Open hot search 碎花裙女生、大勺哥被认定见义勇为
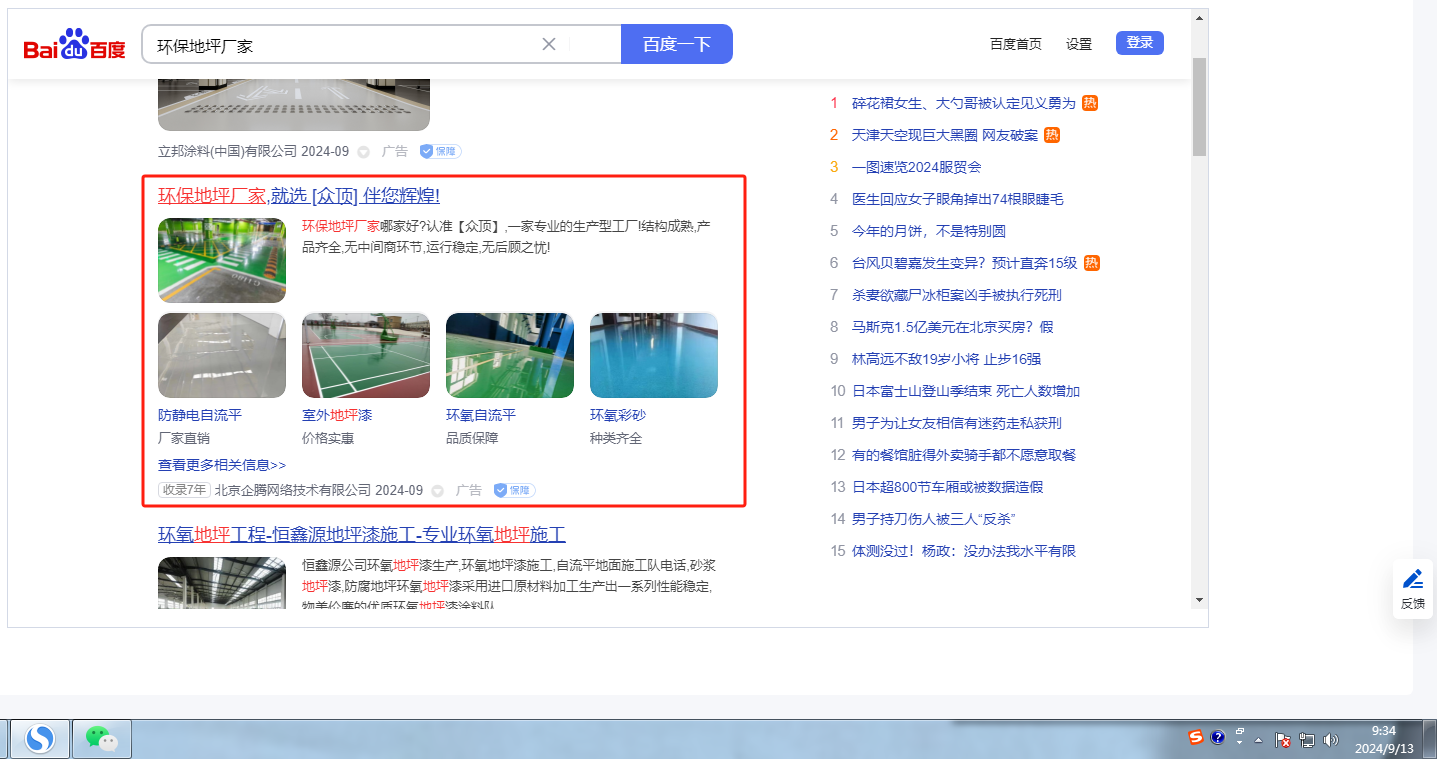The height and width of the screenshot is (759, 1437). 964,103
